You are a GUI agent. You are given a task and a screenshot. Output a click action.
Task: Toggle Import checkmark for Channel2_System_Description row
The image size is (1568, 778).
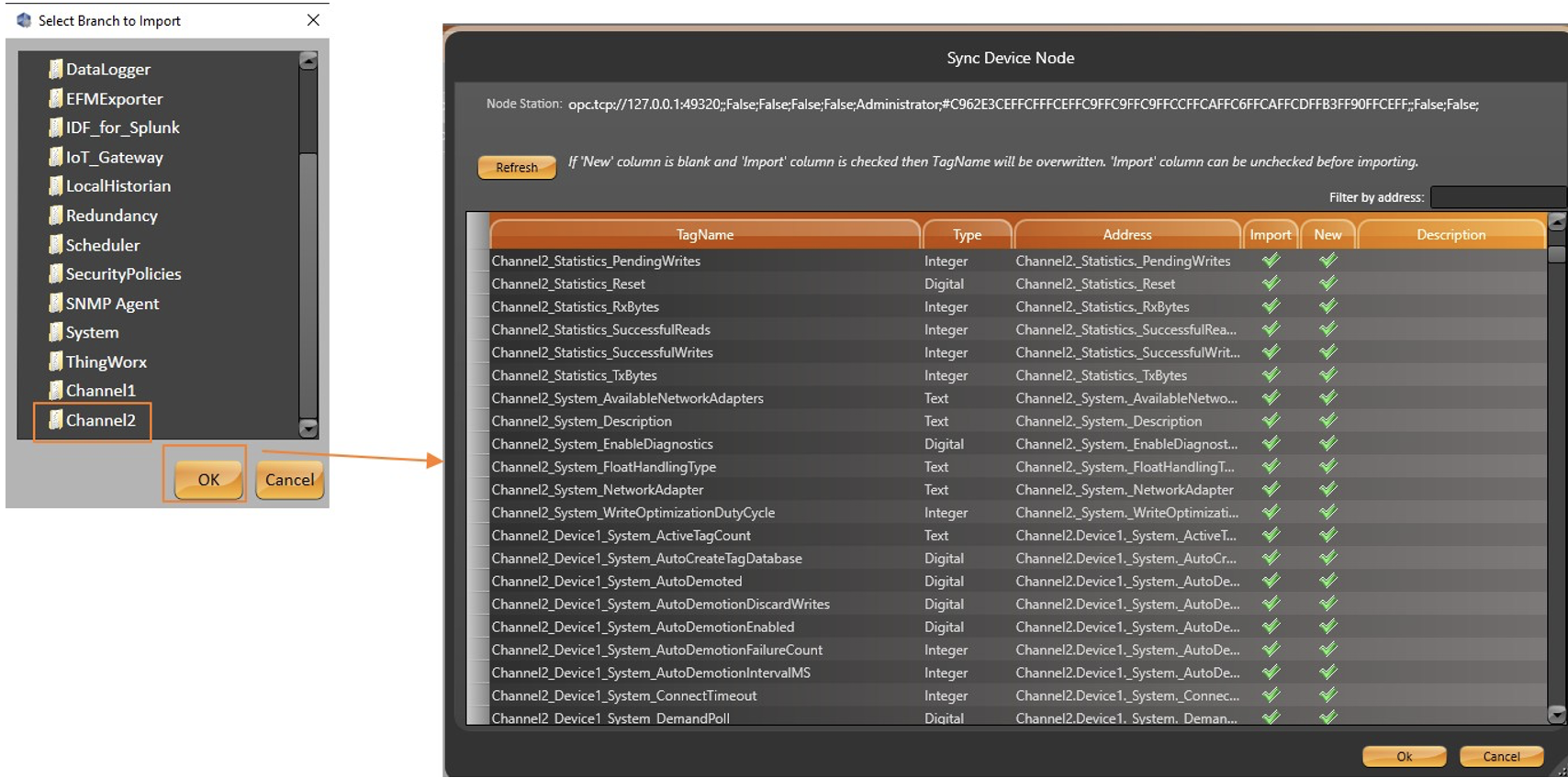pos(1271,421)
